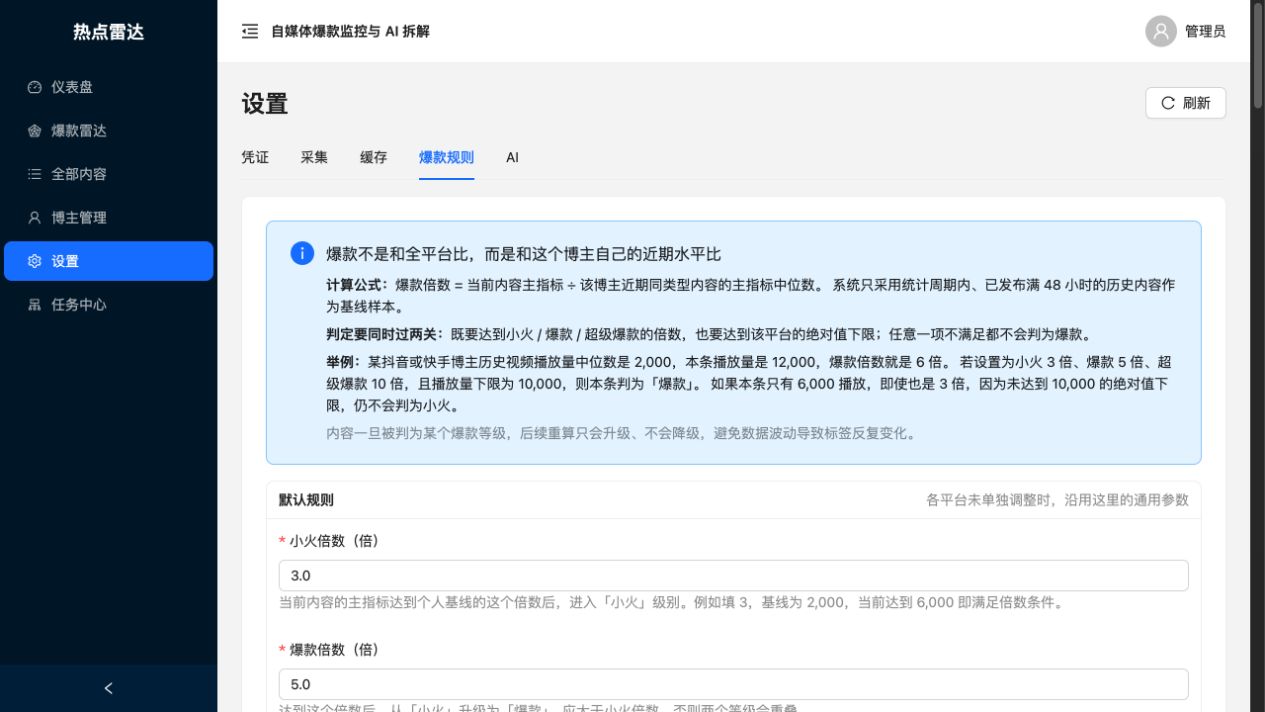The width and height of the screenshot is (1265, 712).
Task: Open 全部内容 in the sidebar
Action: [108, 174]
